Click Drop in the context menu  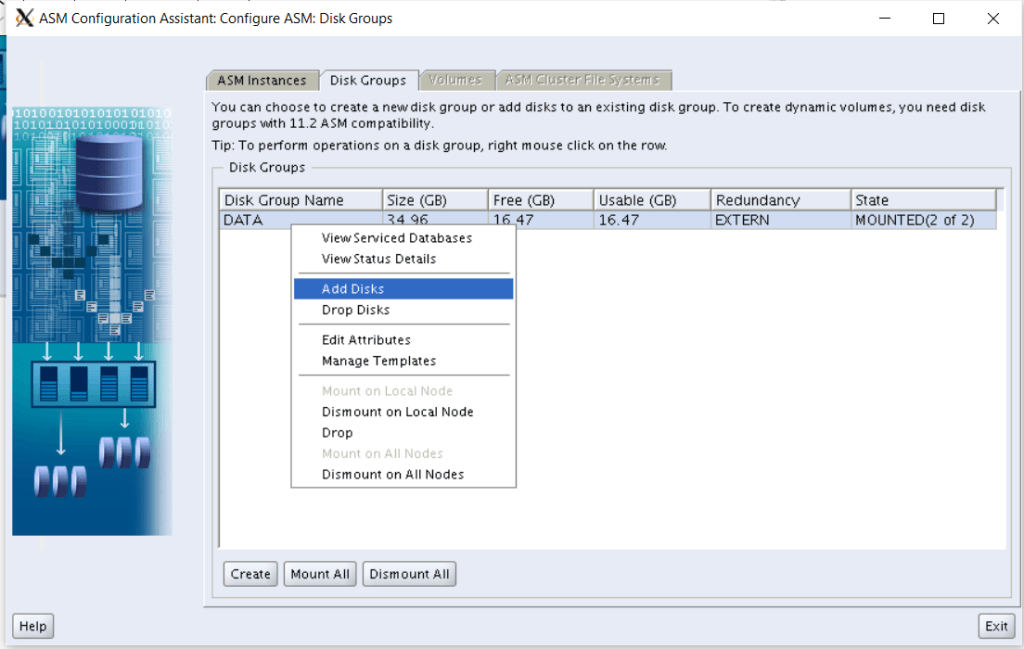click(337, 433)
